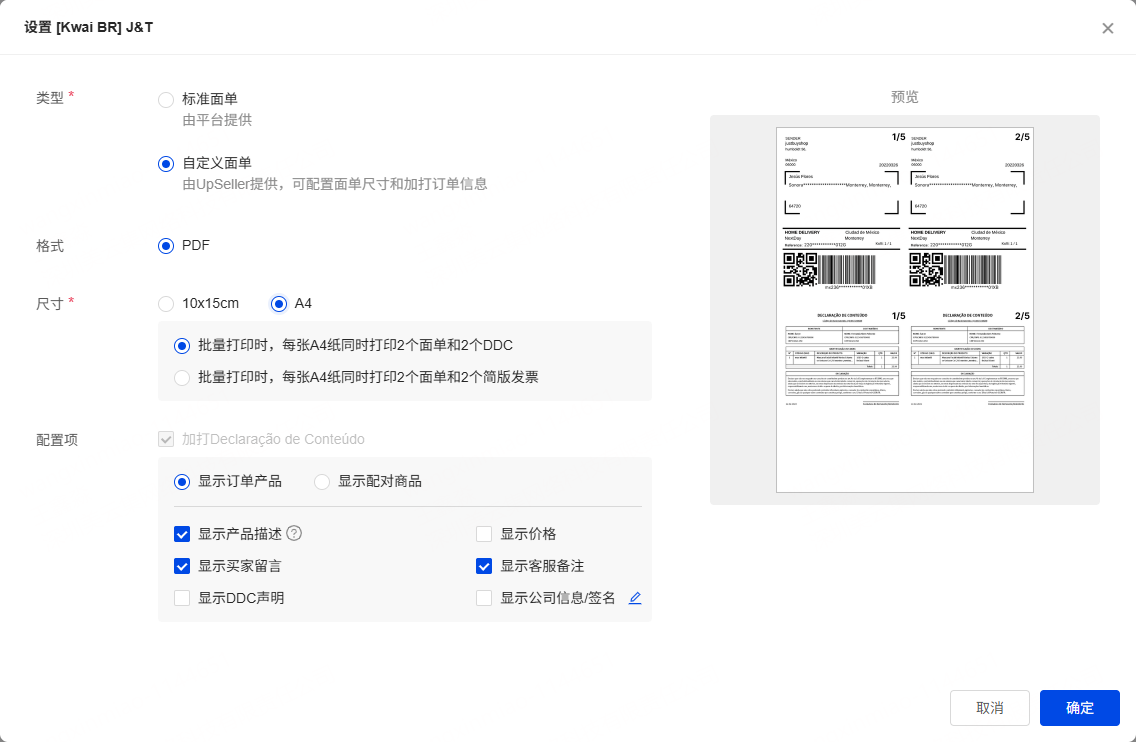This screenshot has width=1136, height=742.
Task: Click the pencil edit icon for company info
Action: coord(635,598)
